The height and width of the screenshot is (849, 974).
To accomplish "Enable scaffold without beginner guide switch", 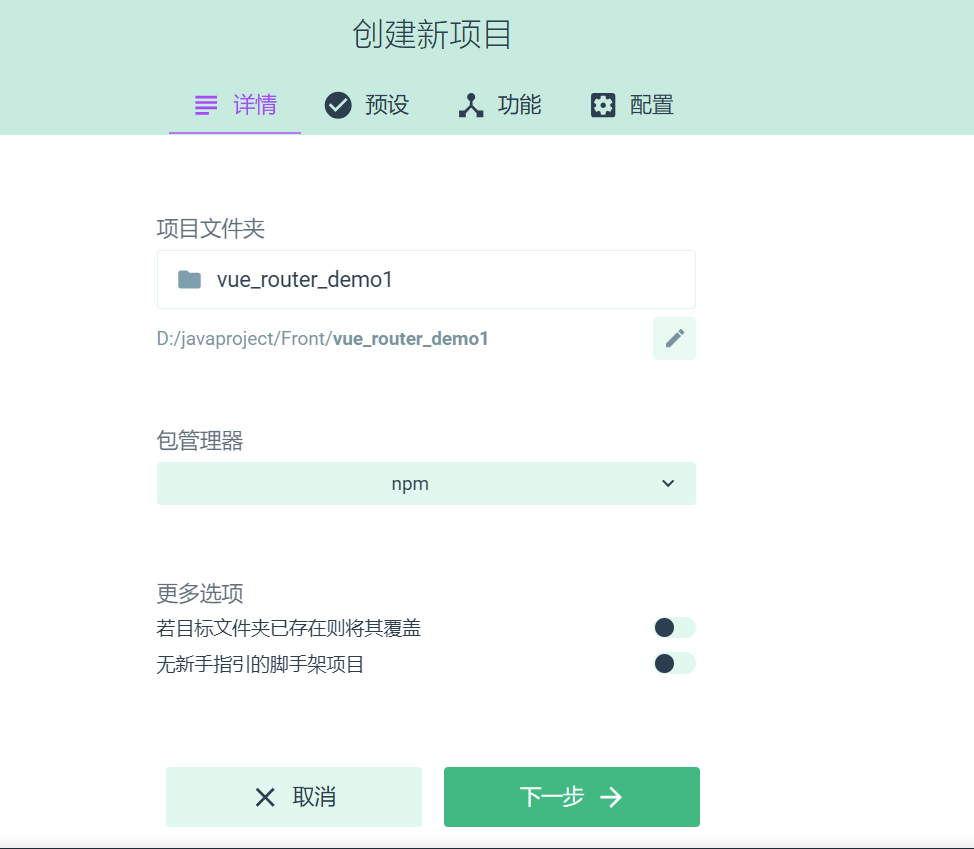I will click(x=675, y=663).
